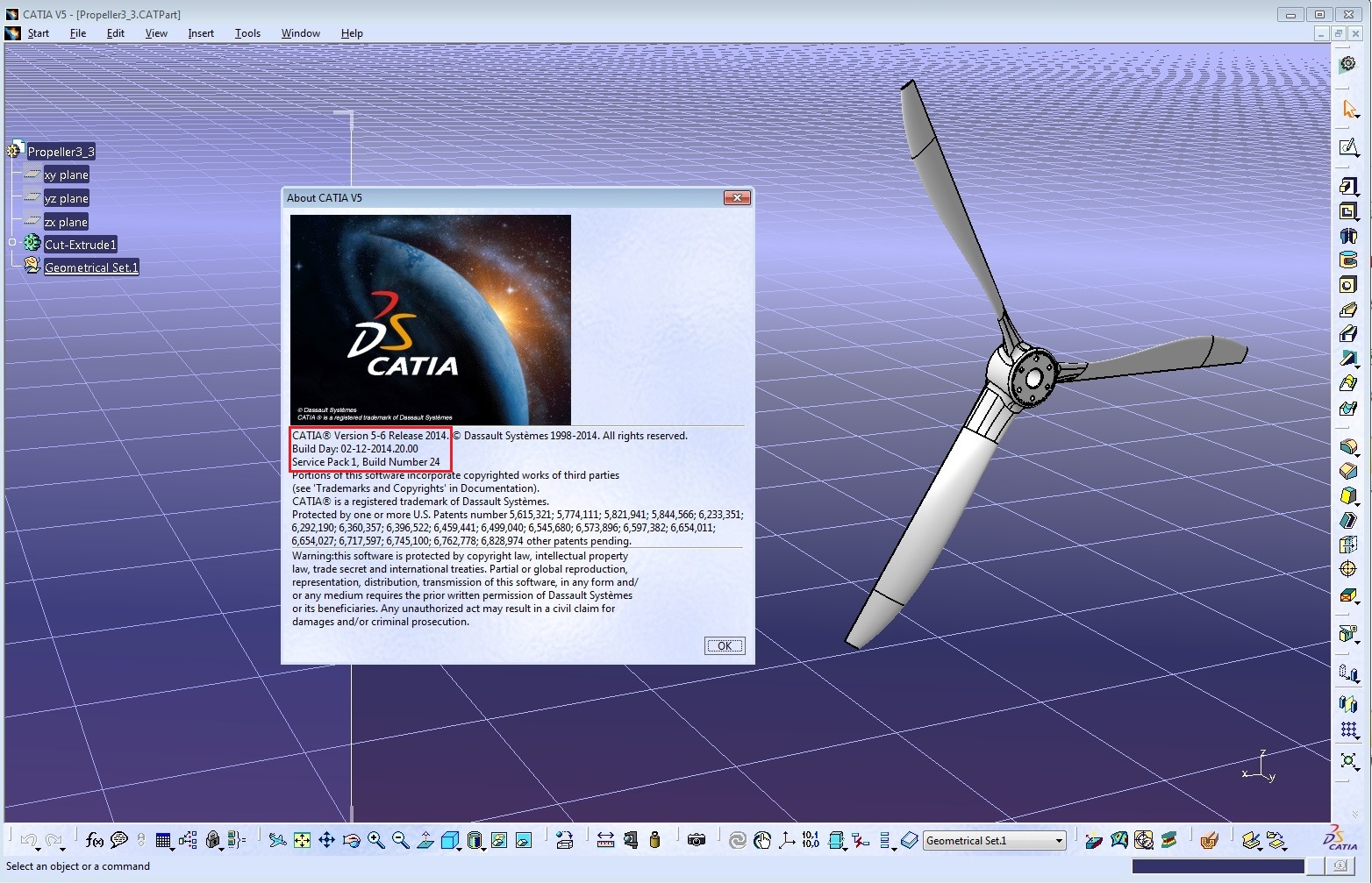Expand the Cut-Extrude1 tree node
This screenshot has width=1372, height=883.
(x=12, y=243)
